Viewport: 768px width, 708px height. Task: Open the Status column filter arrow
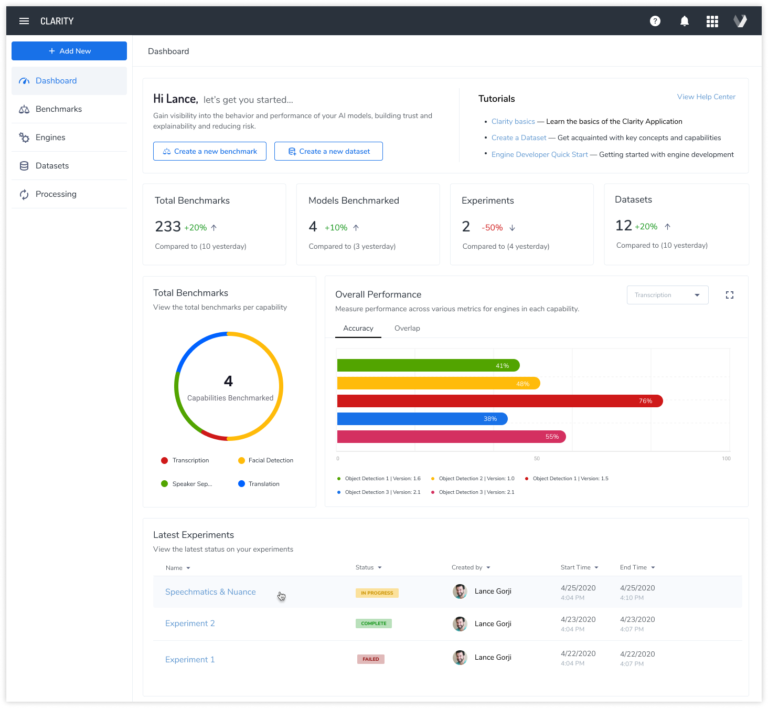pyautogui.click(x=380, y=568)
